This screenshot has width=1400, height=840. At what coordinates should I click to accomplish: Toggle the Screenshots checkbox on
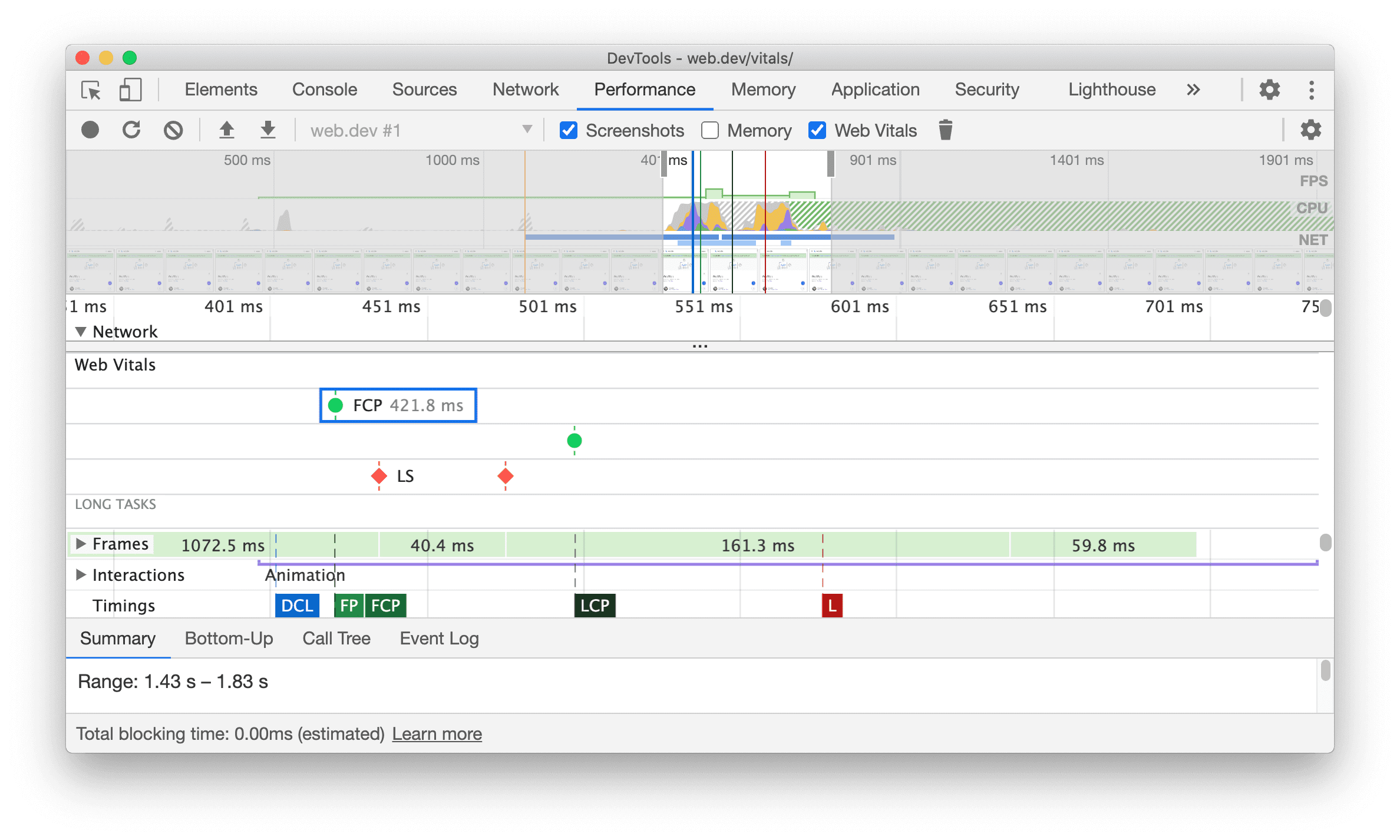tap(566, 130)
